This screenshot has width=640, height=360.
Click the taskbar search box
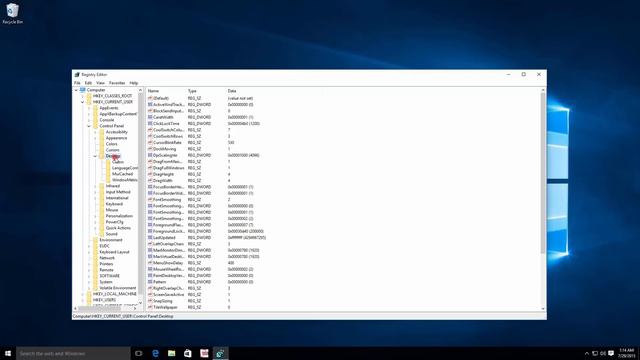tap(73, 353)
